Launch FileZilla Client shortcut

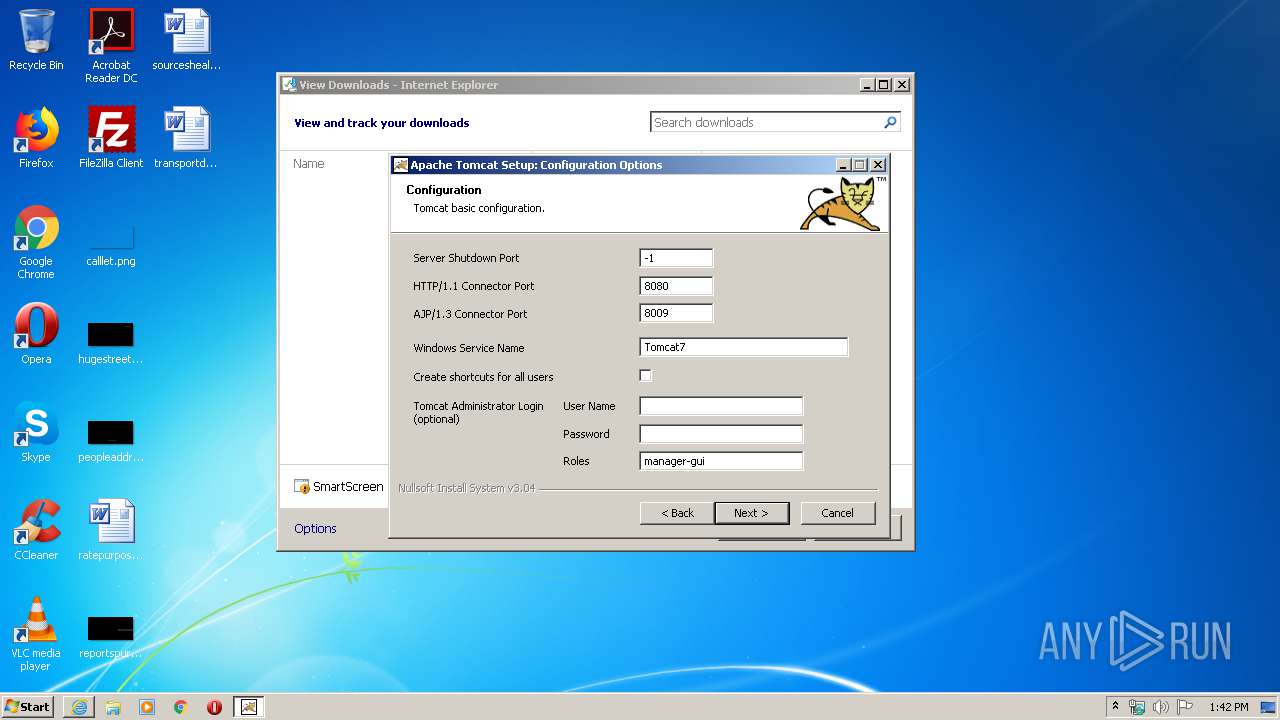tap(111, 138)
